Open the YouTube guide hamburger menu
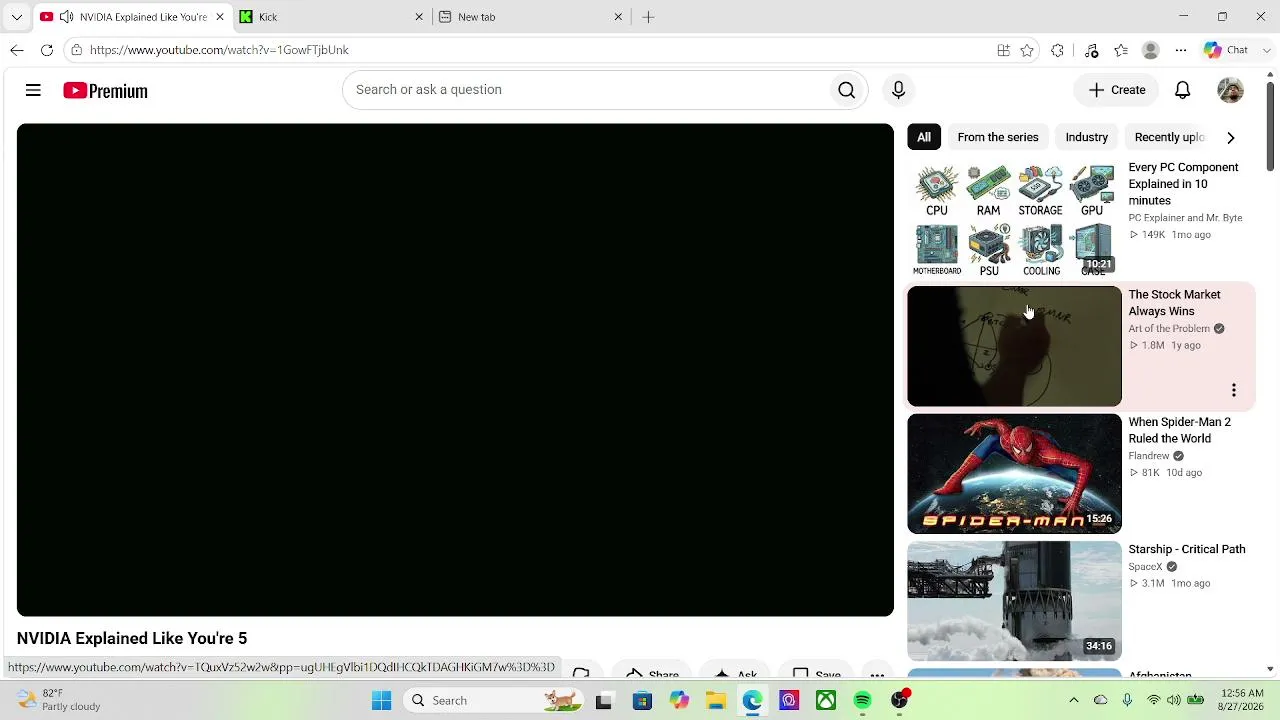Screen dimensions: 1280x720 pyautogui.click(x=33, y=90)
